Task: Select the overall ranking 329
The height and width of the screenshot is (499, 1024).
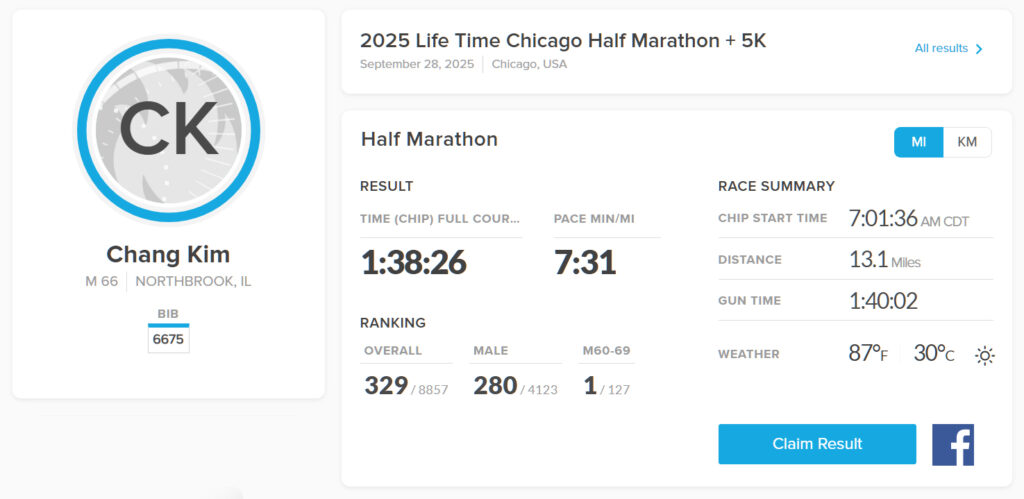Action: (386, 385)
